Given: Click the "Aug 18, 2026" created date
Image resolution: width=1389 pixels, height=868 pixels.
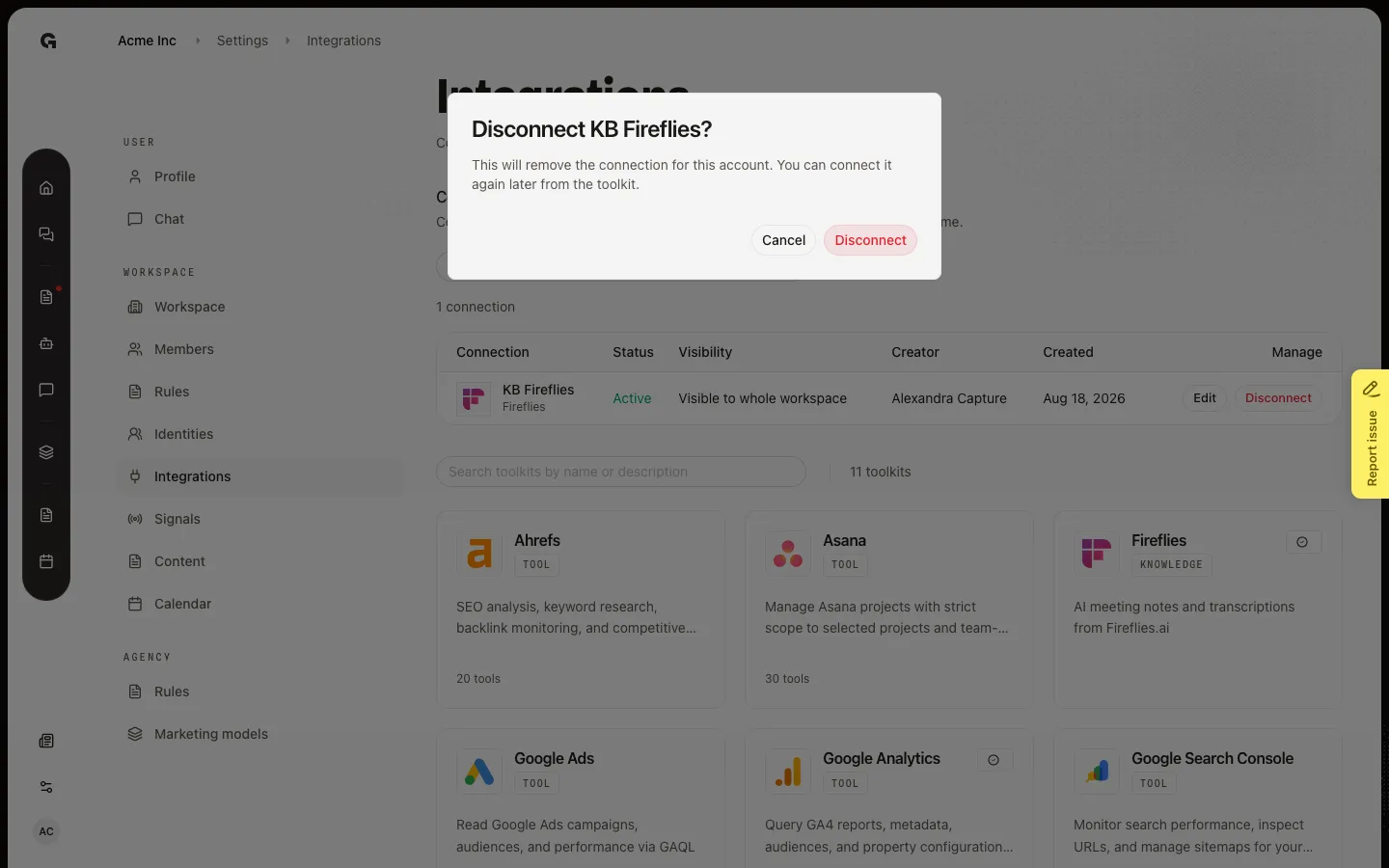Looking at the screenshot, I should (x=1084, y=398).
